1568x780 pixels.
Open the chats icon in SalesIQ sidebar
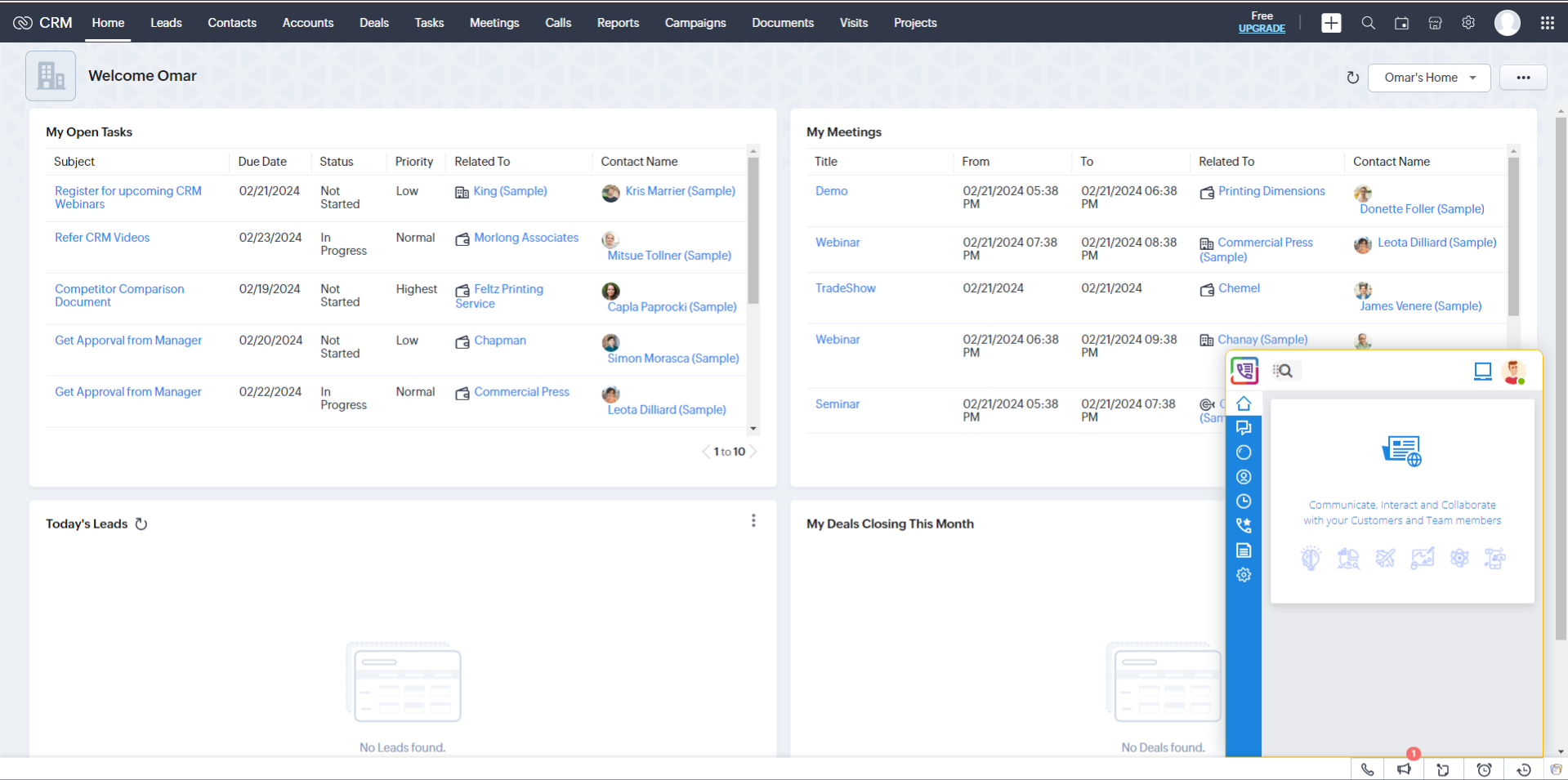(1244, 427)
